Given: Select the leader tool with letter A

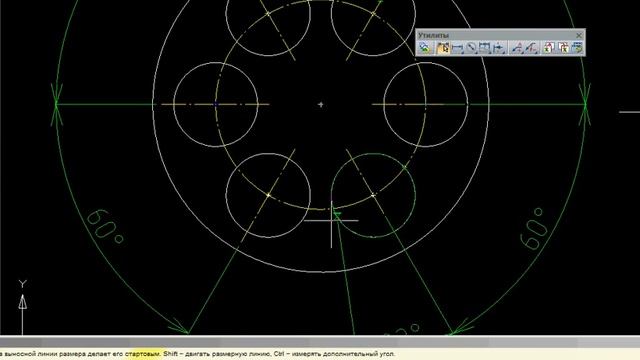Looking at the screenshot, I should [x=517, y=48].
